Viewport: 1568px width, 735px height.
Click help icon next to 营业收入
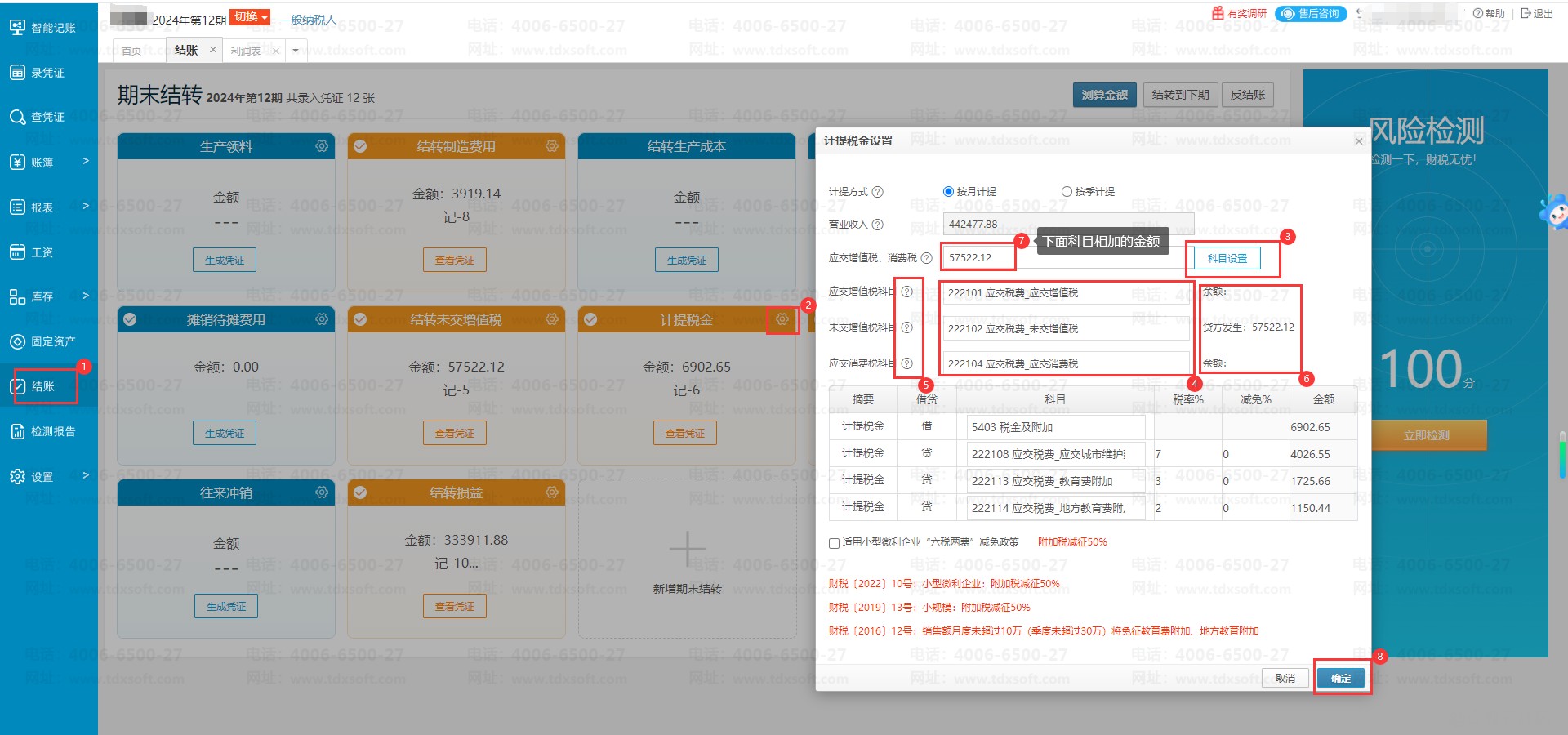pos(878,225)
